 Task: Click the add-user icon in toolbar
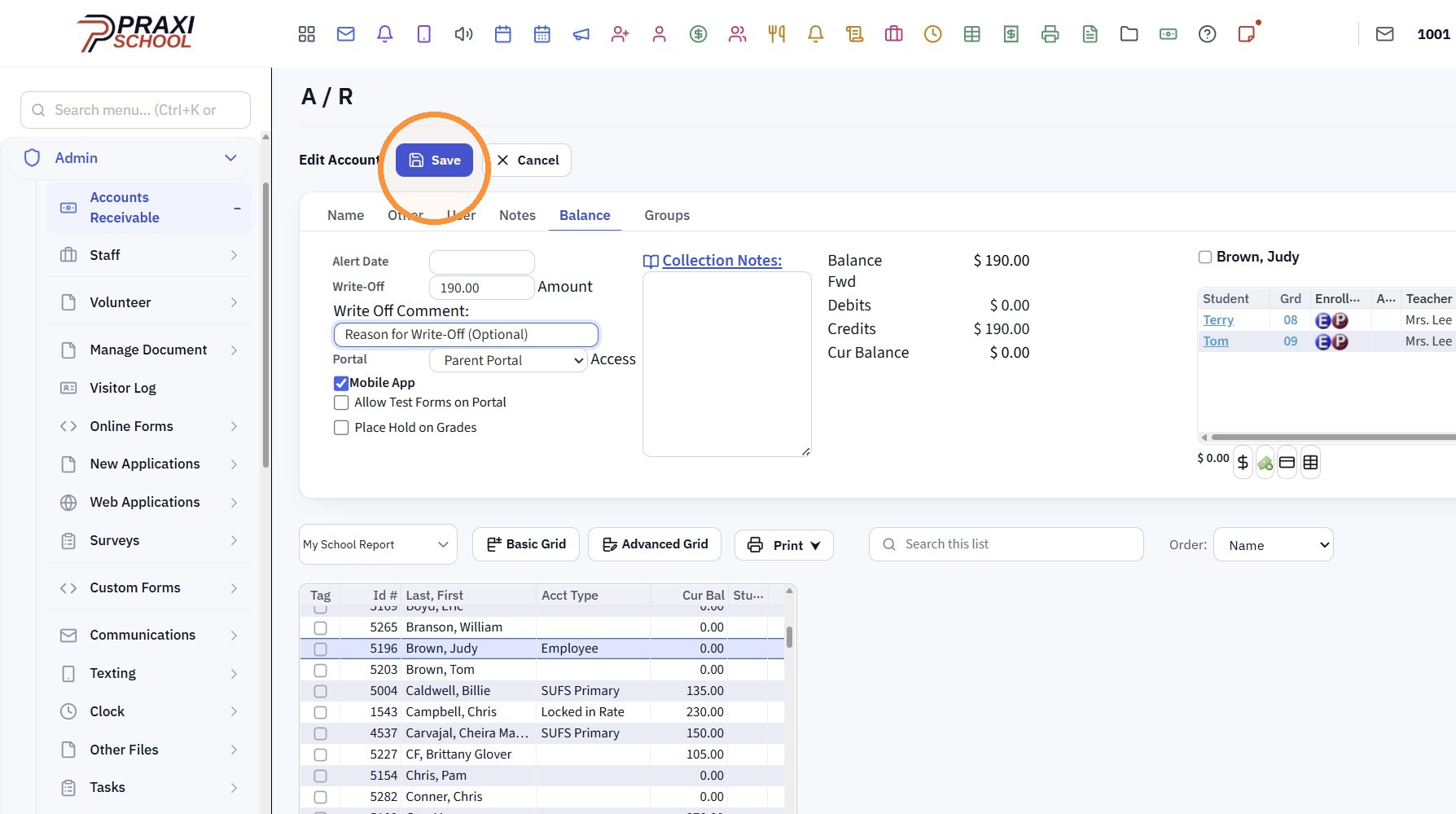click(x=621, y=34)
